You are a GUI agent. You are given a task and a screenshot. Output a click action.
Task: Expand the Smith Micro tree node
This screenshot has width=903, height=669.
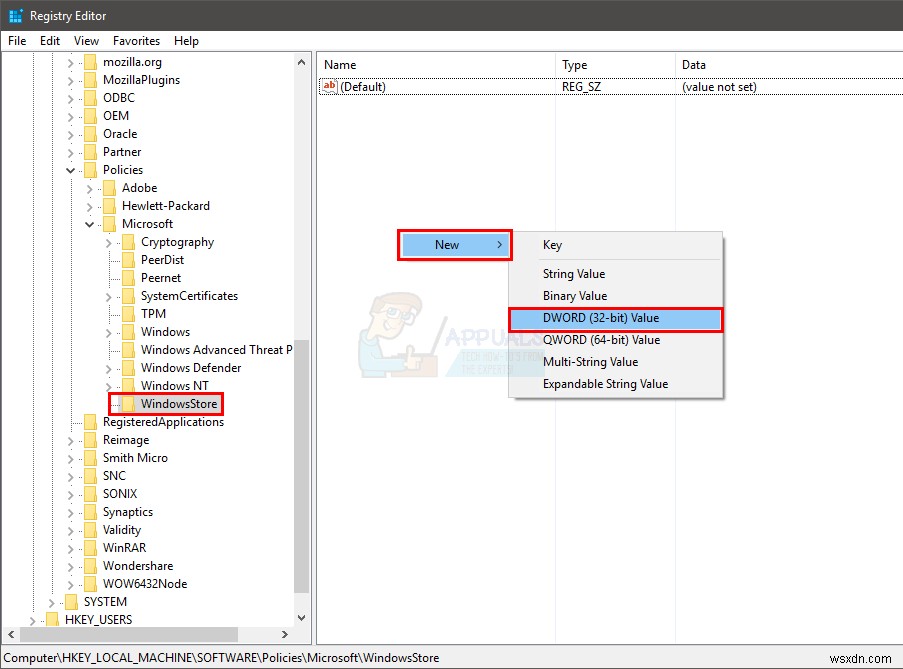[x=70, y=458]
